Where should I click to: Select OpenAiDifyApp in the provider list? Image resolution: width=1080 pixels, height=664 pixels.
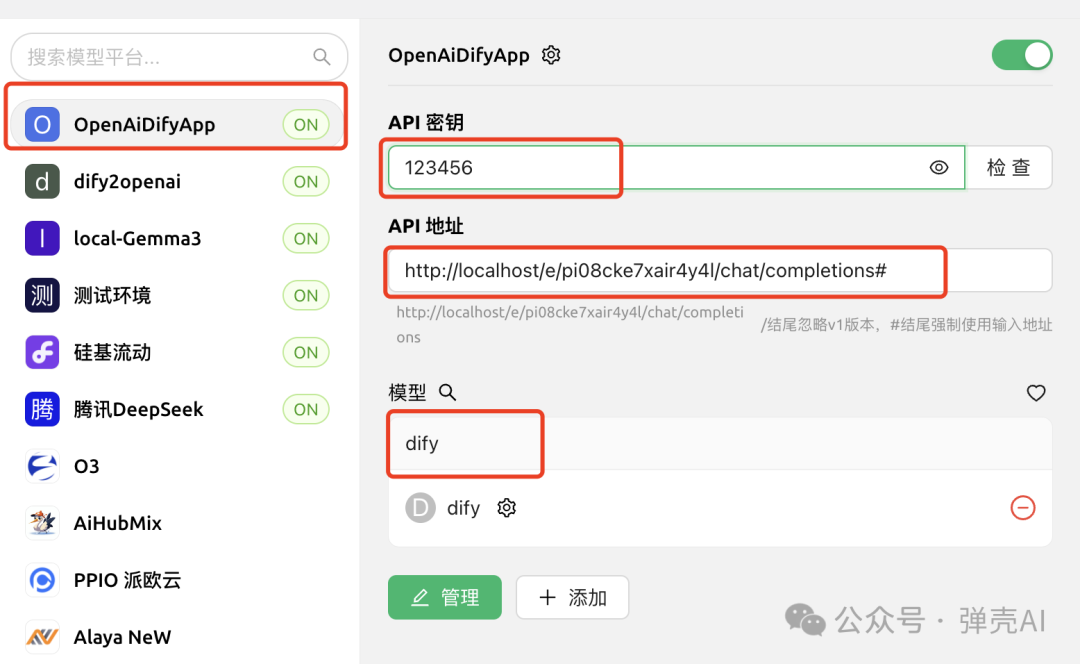178,125
